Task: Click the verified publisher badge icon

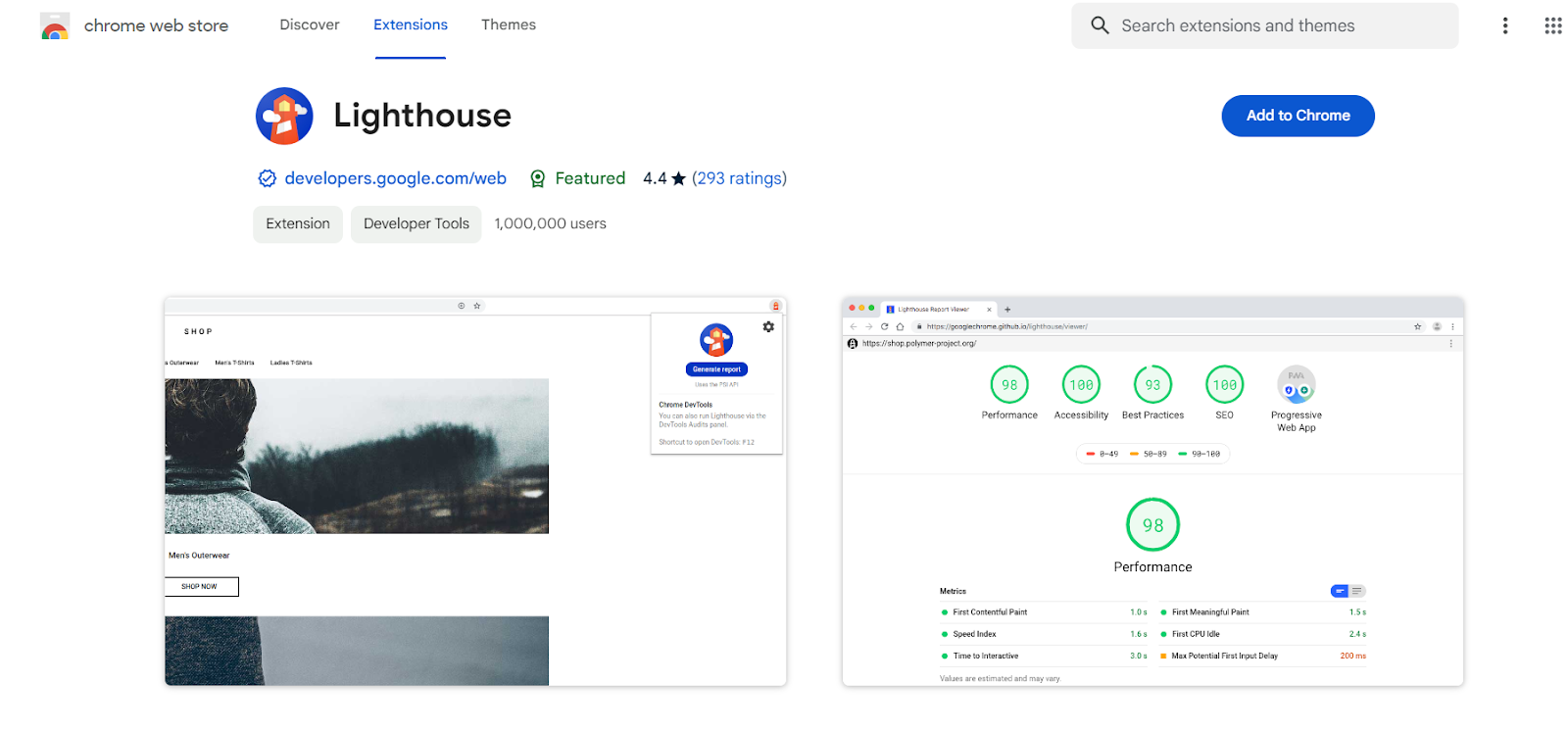Action: pyautogui.click(x=267, y=178)
